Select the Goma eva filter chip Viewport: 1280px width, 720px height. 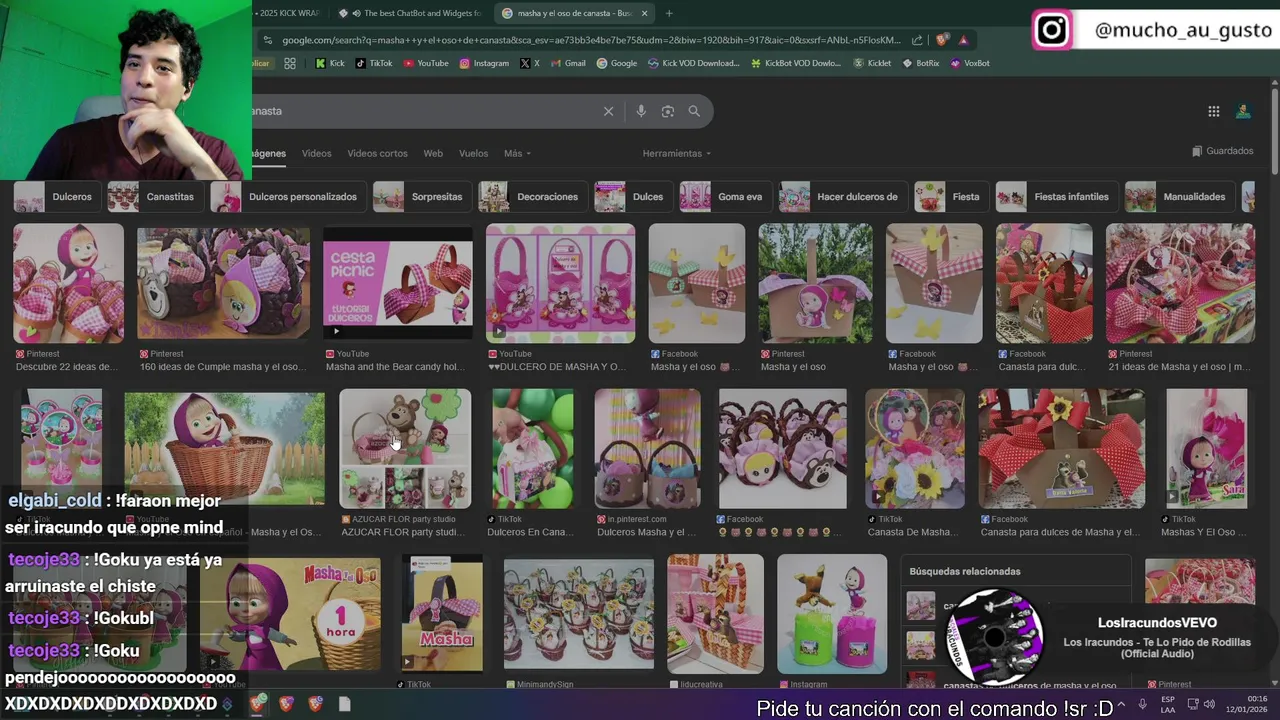point(725,197)
